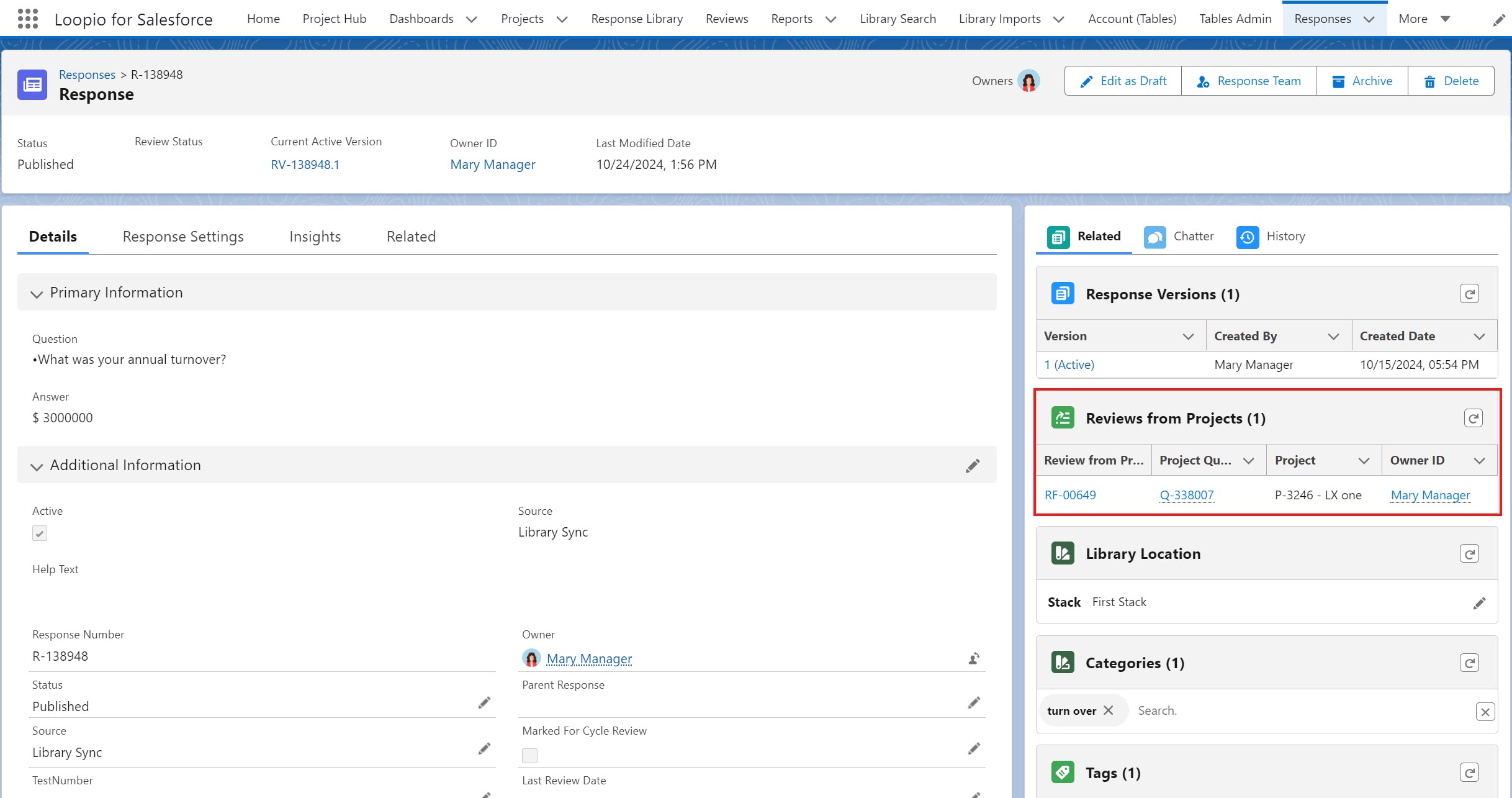
Task: Switch to Response Settings tab
Action: (183, 237)
